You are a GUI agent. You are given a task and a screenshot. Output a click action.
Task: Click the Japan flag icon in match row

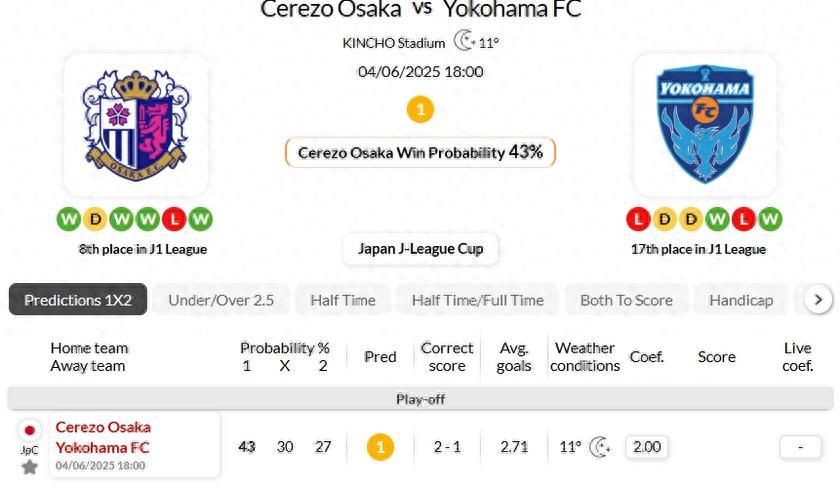[30, 430]
